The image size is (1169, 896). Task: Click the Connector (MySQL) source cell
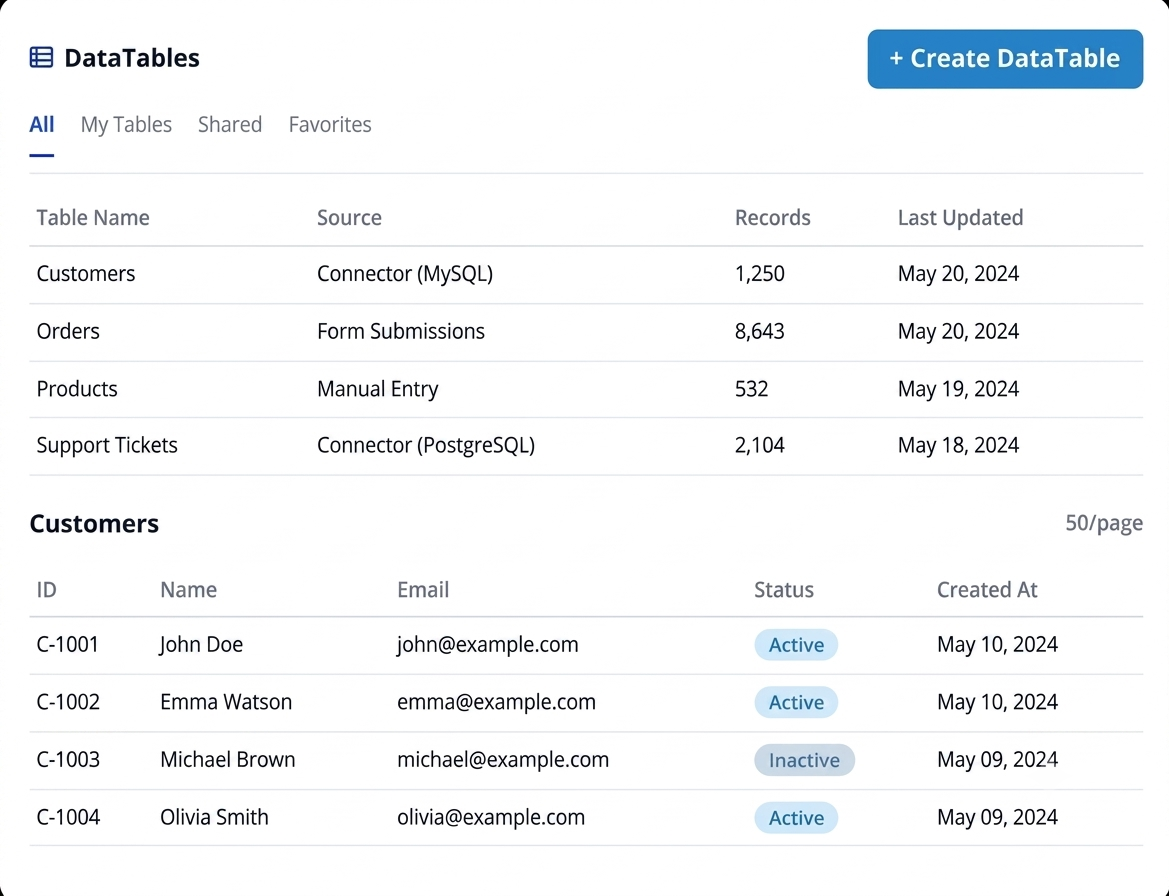[405, 274]
